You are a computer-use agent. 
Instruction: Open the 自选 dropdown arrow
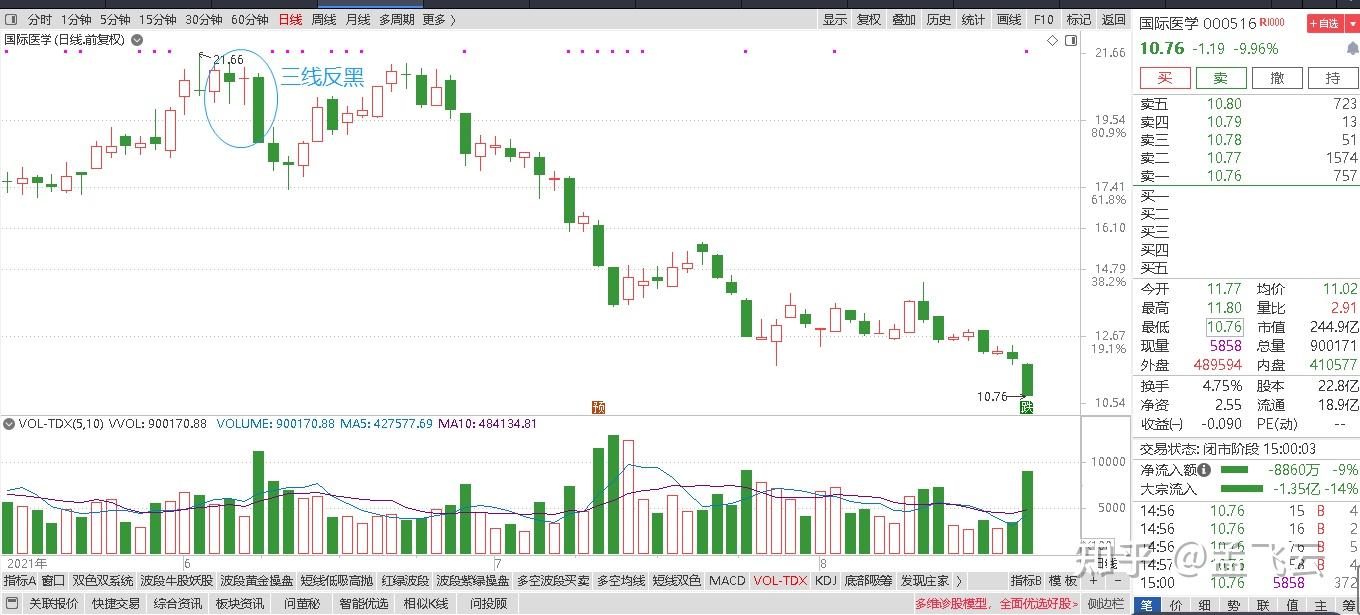(x=1351, y=22)
